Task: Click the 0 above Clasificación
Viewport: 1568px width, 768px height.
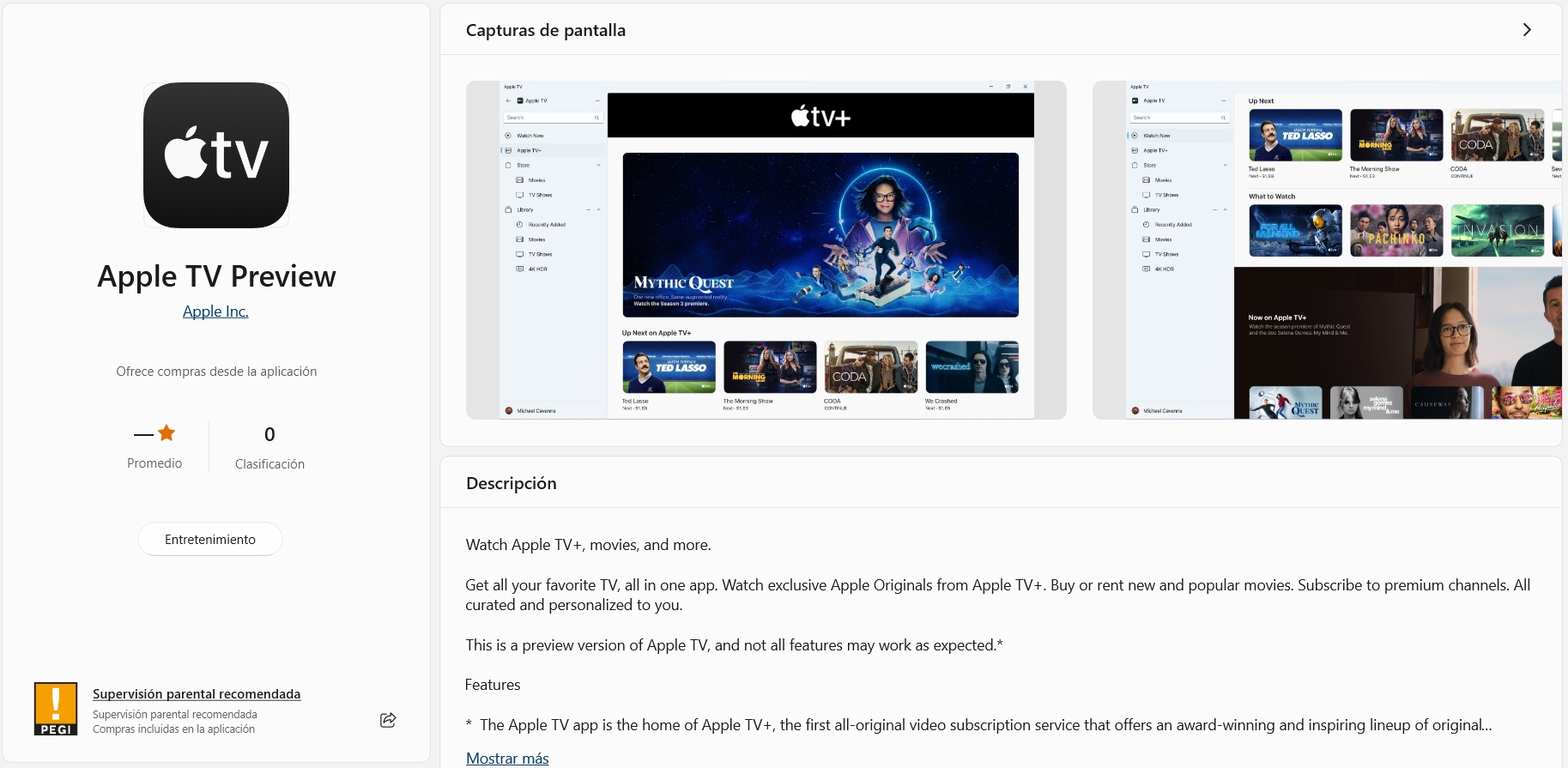Action: (269, 434)
